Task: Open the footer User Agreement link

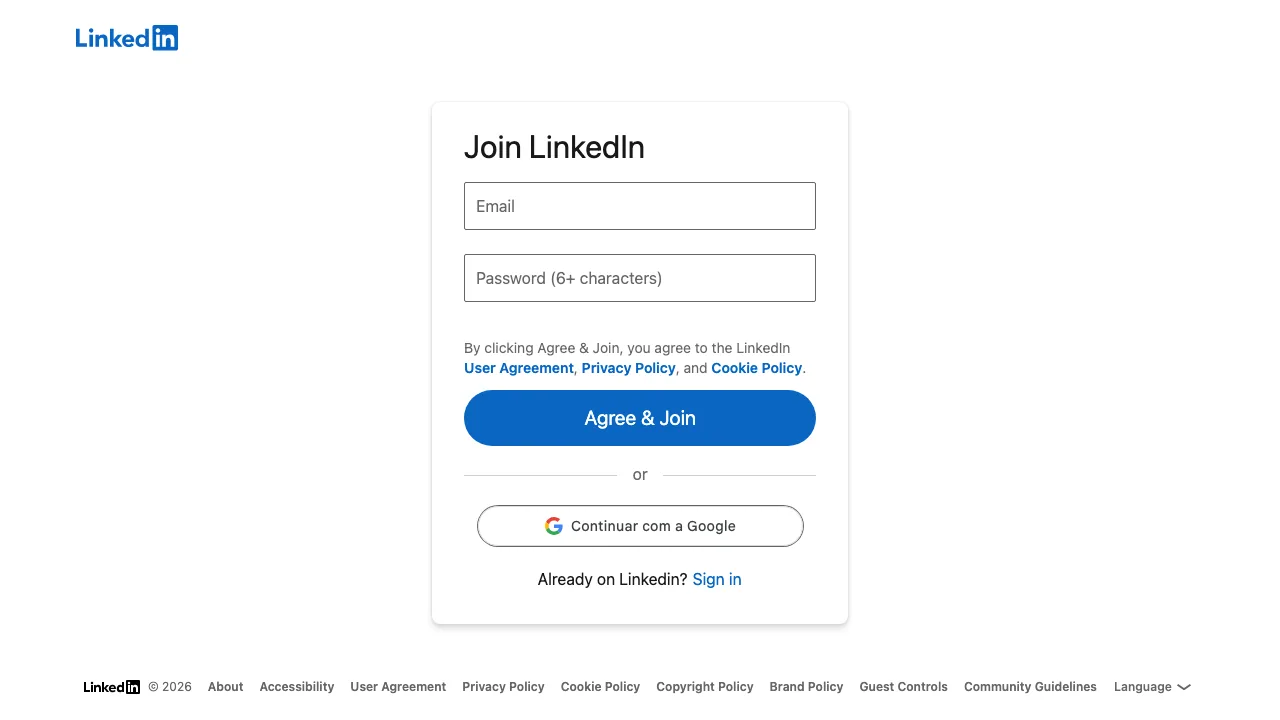Action: click(x=398, y=687)
